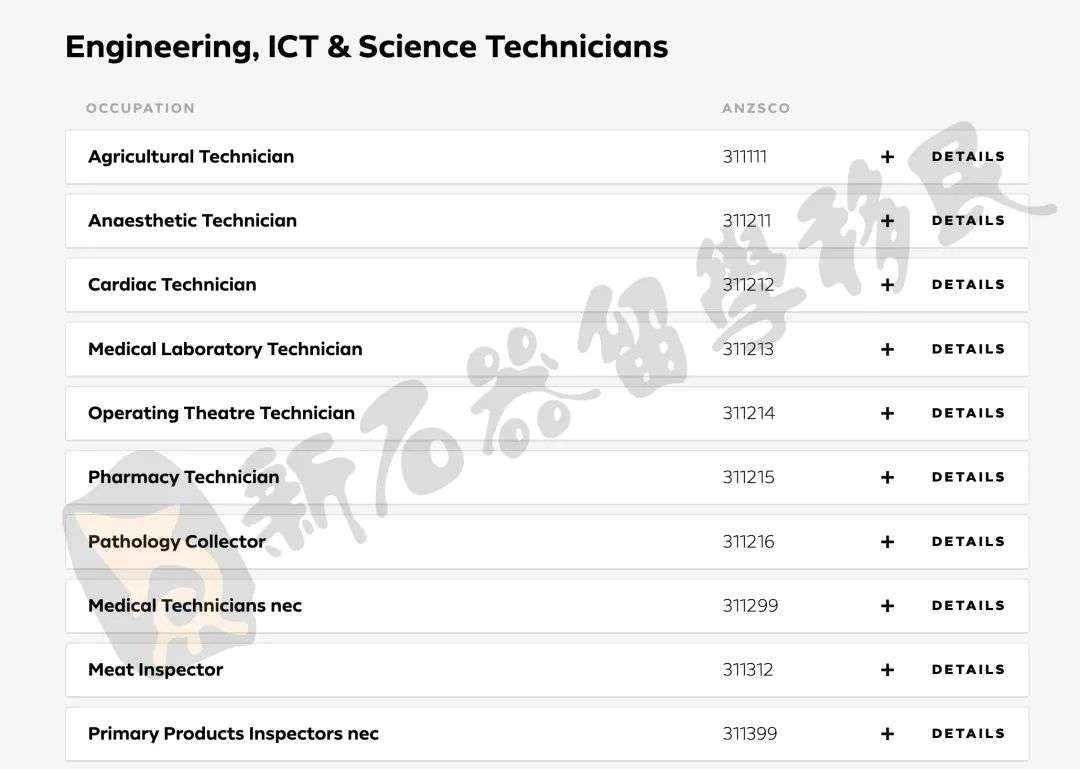The height and width of the screenshot is (769, 1080).
Task: Select the Medical Laboratory Technician occupation
Action: (225, 349)
